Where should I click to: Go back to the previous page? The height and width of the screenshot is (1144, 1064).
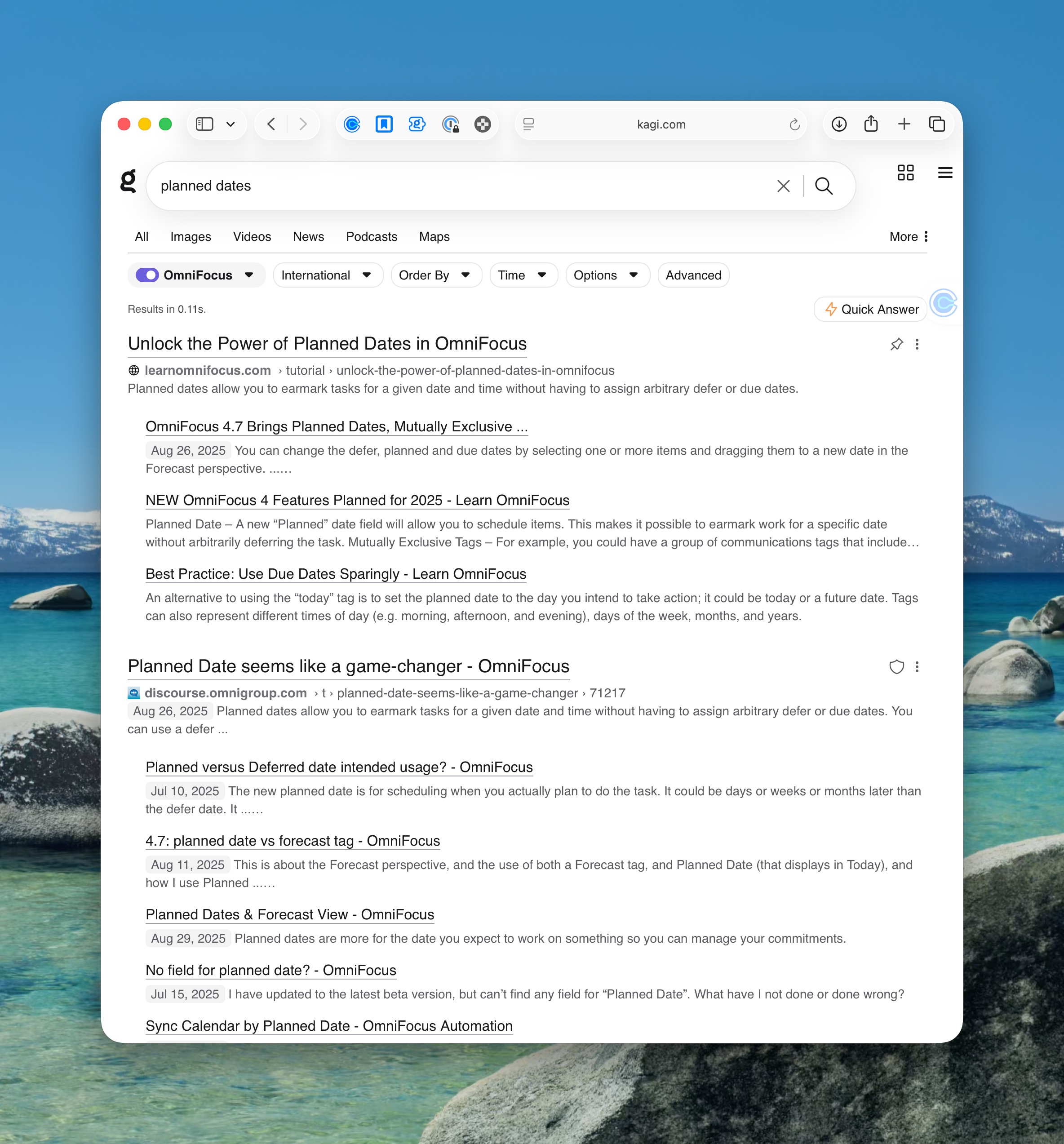(271, 124)
